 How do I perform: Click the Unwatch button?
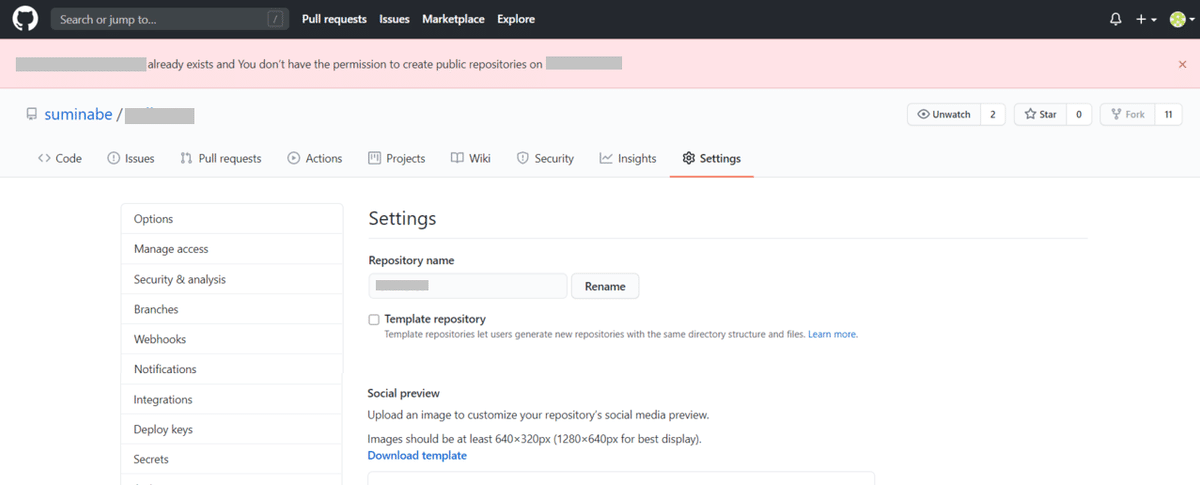pos(944,115)
